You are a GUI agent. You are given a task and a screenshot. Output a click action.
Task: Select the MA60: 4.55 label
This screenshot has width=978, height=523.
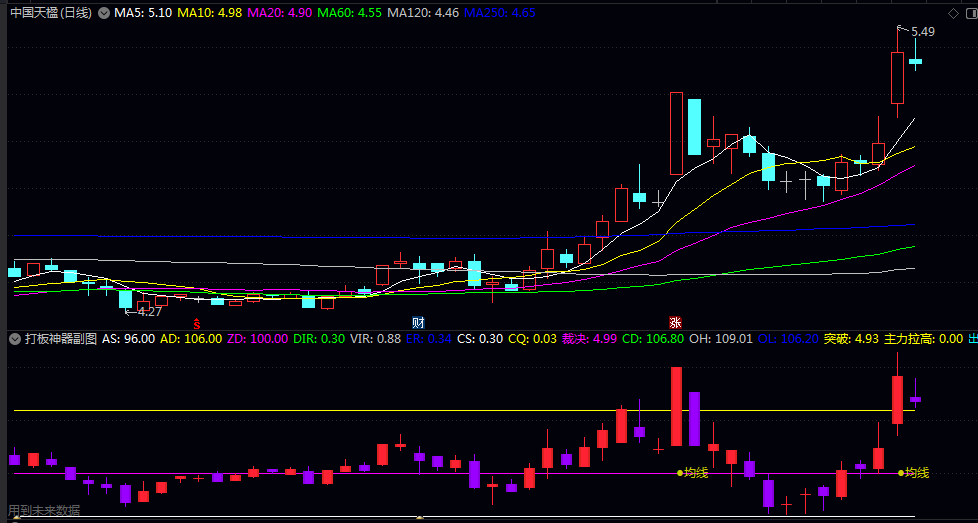click(350, 13)
